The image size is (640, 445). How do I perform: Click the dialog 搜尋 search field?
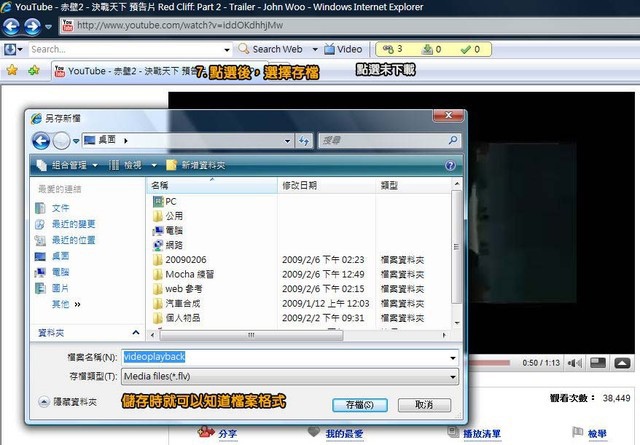pos(384,141)
